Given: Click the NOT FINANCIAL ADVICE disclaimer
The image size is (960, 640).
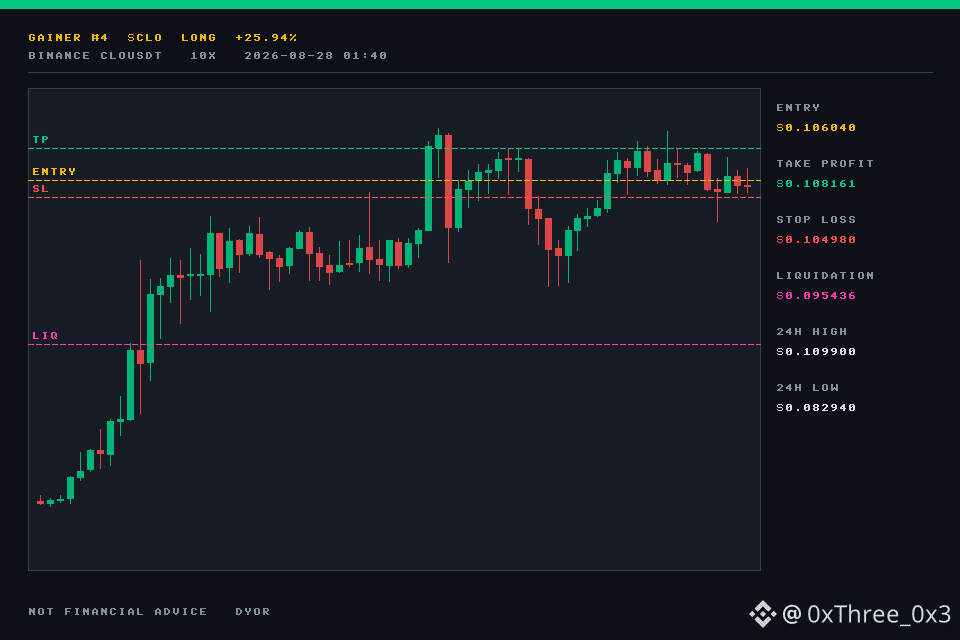Looking at the screenshot, I should (x=118, y=612).
